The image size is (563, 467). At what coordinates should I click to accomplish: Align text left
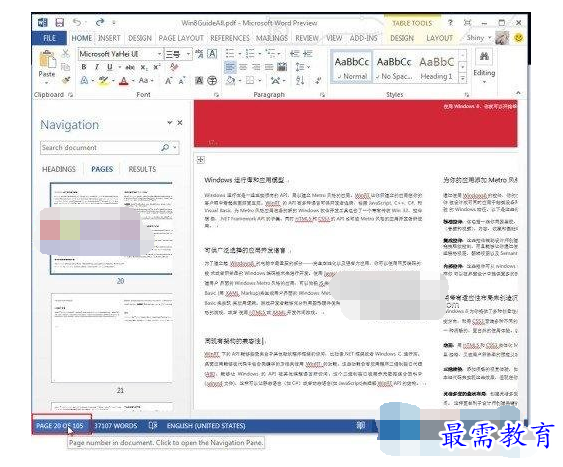[230, 67]
